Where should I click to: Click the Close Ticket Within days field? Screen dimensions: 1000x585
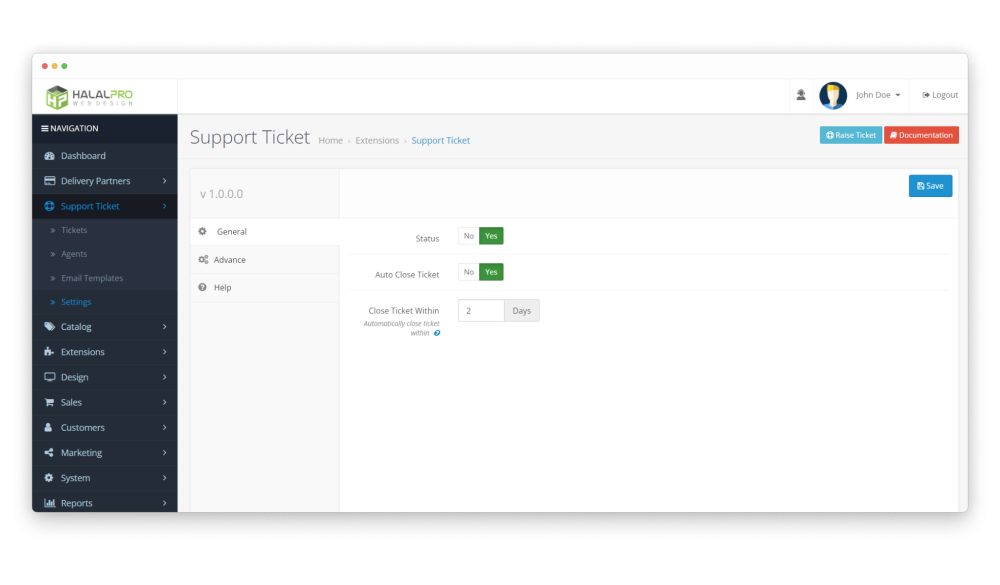(x=481, y=311)
